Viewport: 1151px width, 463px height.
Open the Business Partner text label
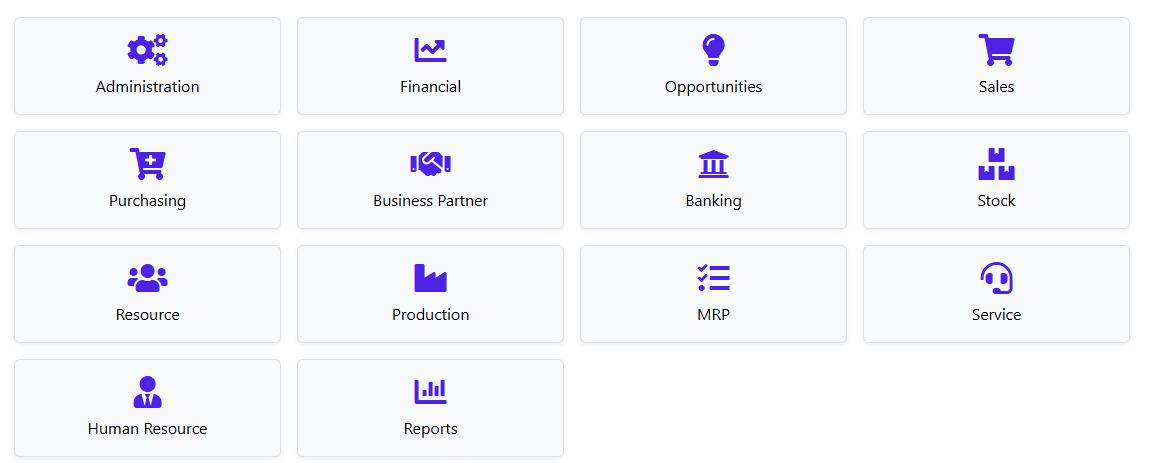point(430,201)
